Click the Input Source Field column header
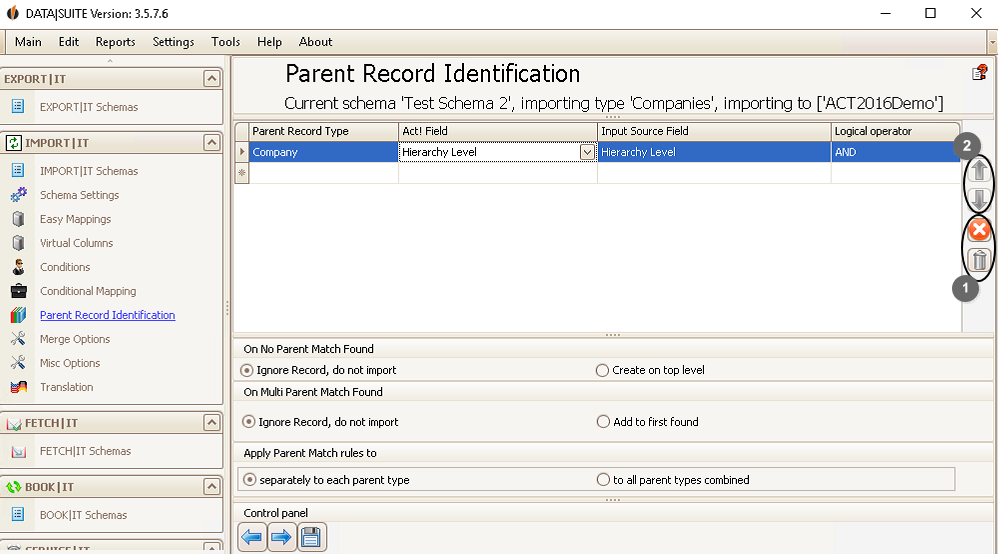This screenshot has width=998, height=554. point(714,131)
